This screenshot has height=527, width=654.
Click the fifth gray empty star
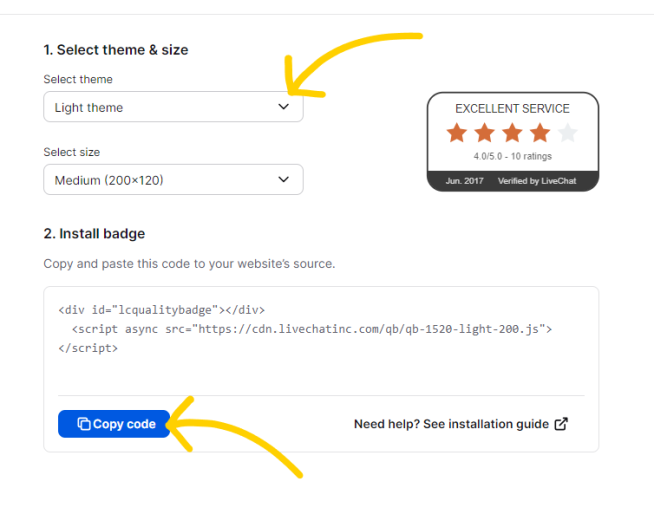(568, 133)
